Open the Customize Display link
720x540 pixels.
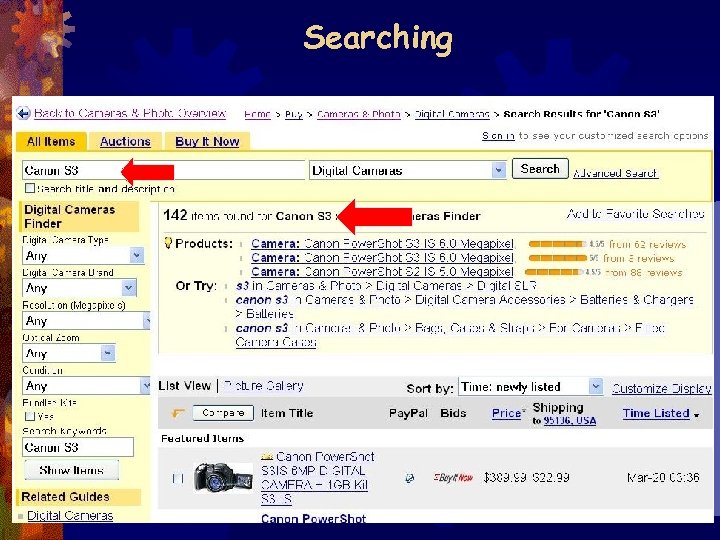[662, 388]
